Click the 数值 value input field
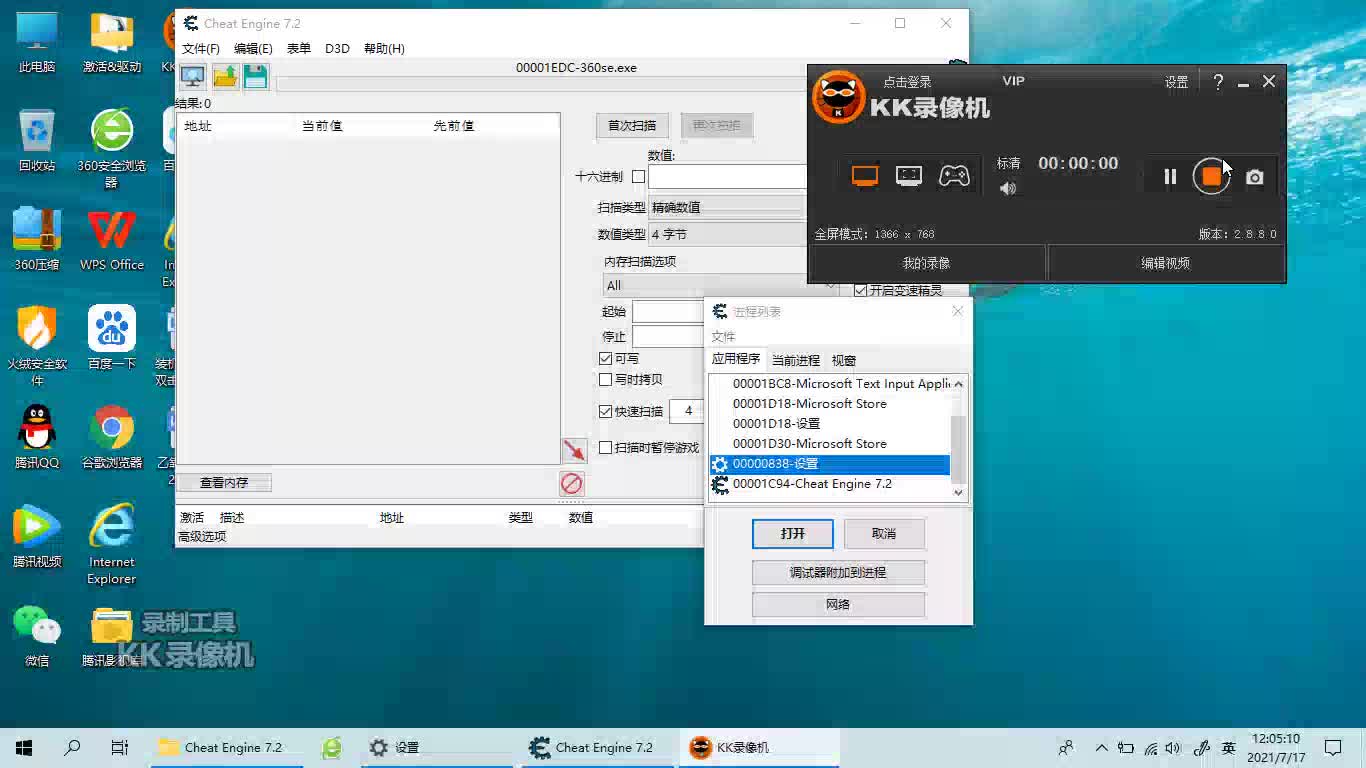This screenshot has width=1366, height=768. pos(727,177)
